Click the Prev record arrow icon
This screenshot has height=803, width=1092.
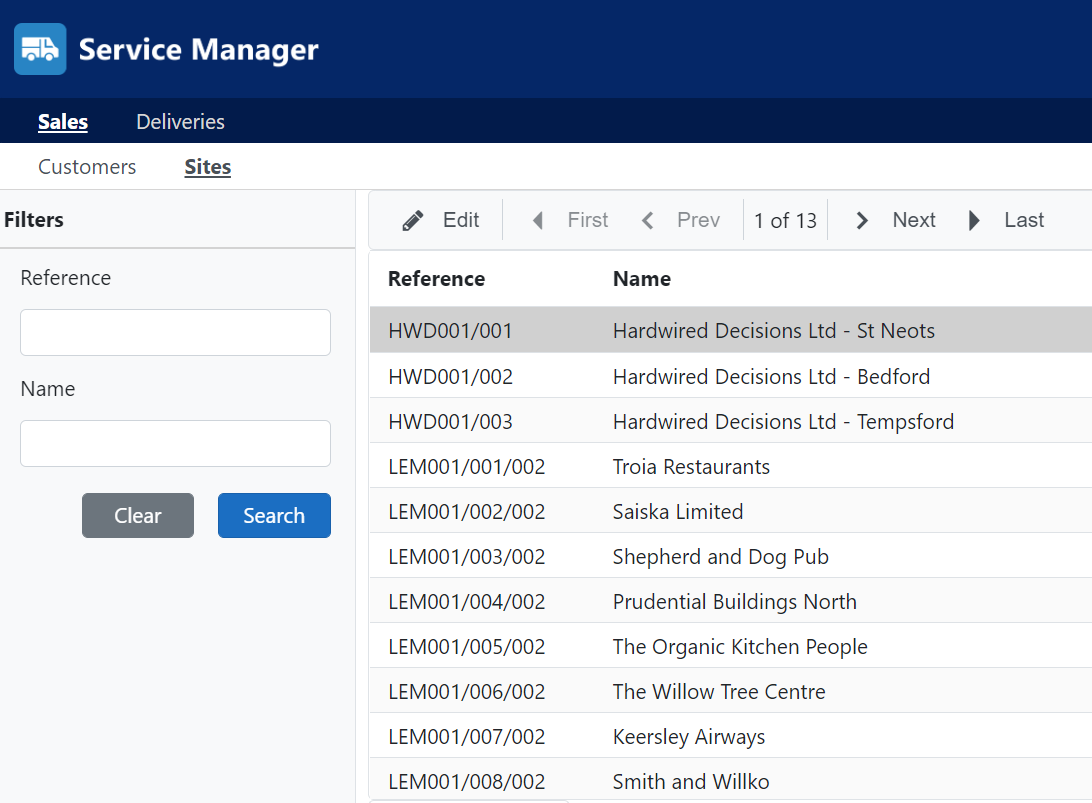pos(647,220)
